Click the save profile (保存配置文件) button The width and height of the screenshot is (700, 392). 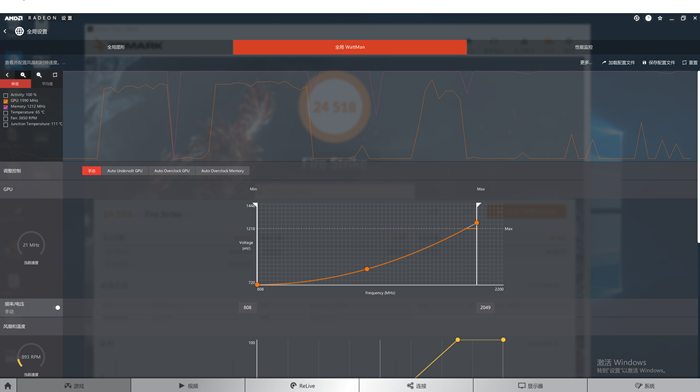point(658,63)
